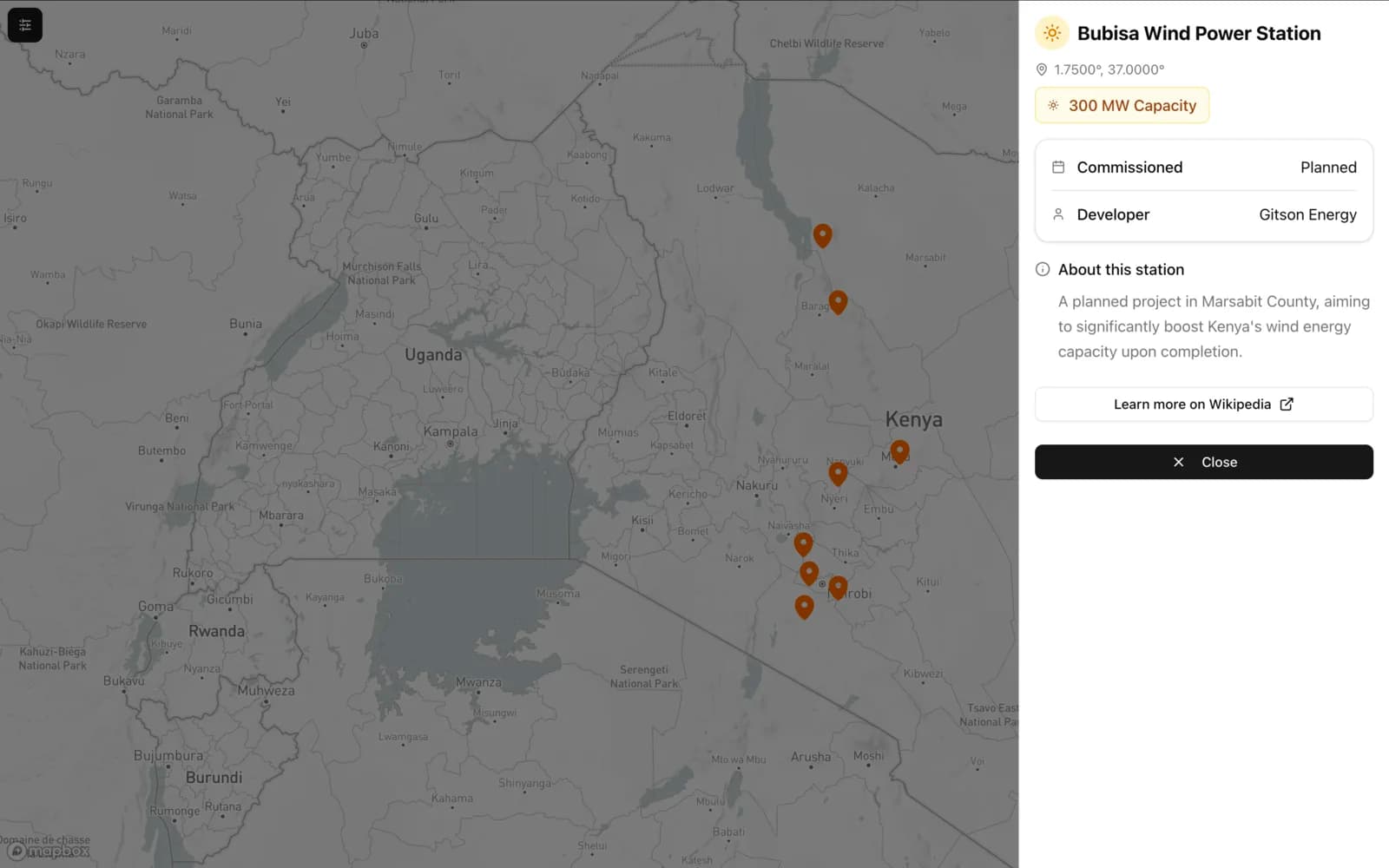
Task: Click the Murchison Falls National Park label
Action: pyautogui.click(x=381, y=273)
